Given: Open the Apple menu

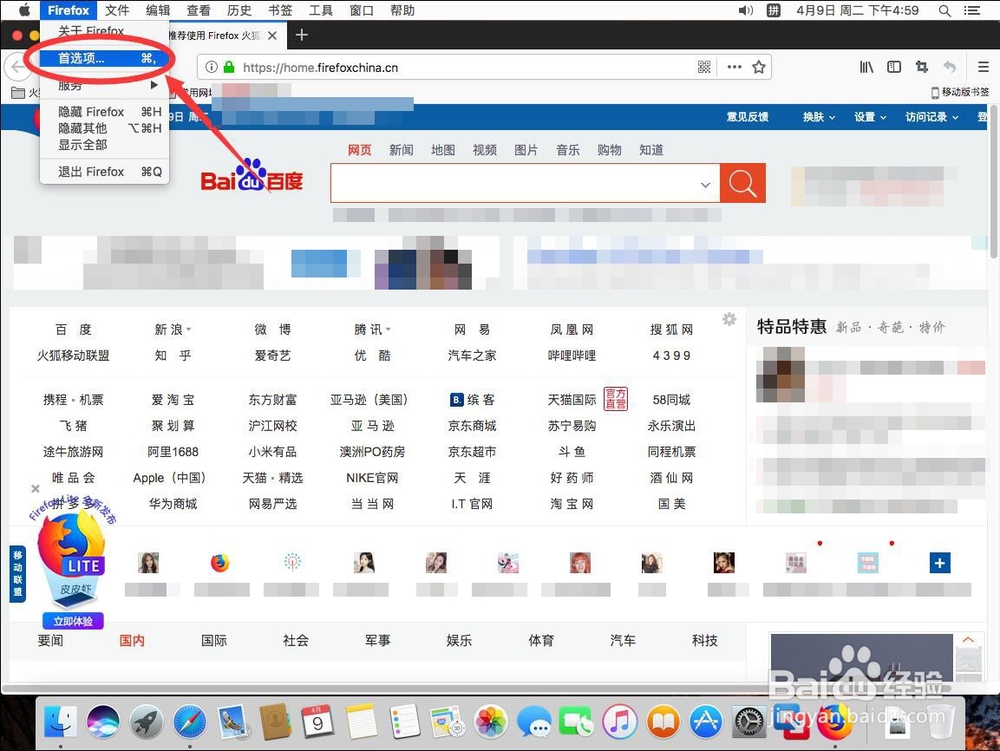Looking at the screenshot, I should click(24, 10).
